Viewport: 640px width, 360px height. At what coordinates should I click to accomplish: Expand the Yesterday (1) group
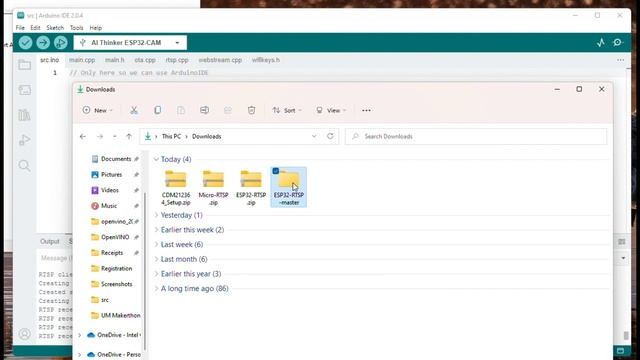[156, 215]
